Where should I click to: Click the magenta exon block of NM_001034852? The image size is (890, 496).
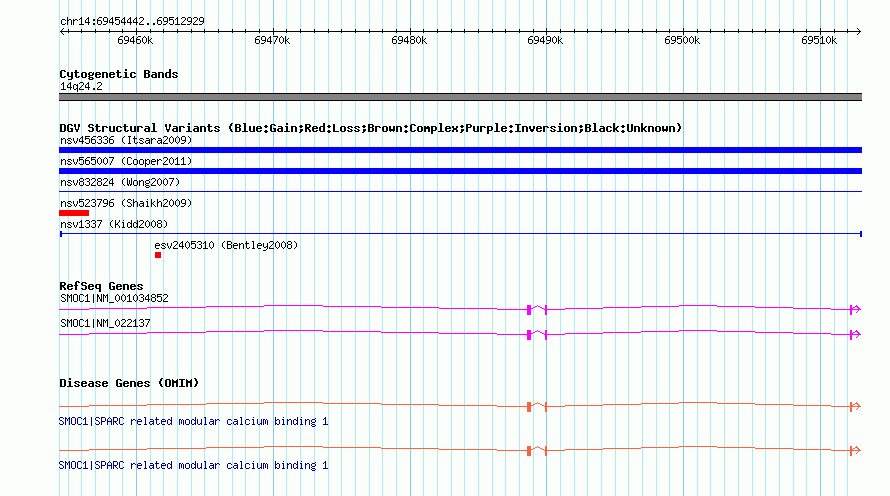point(529,310)
